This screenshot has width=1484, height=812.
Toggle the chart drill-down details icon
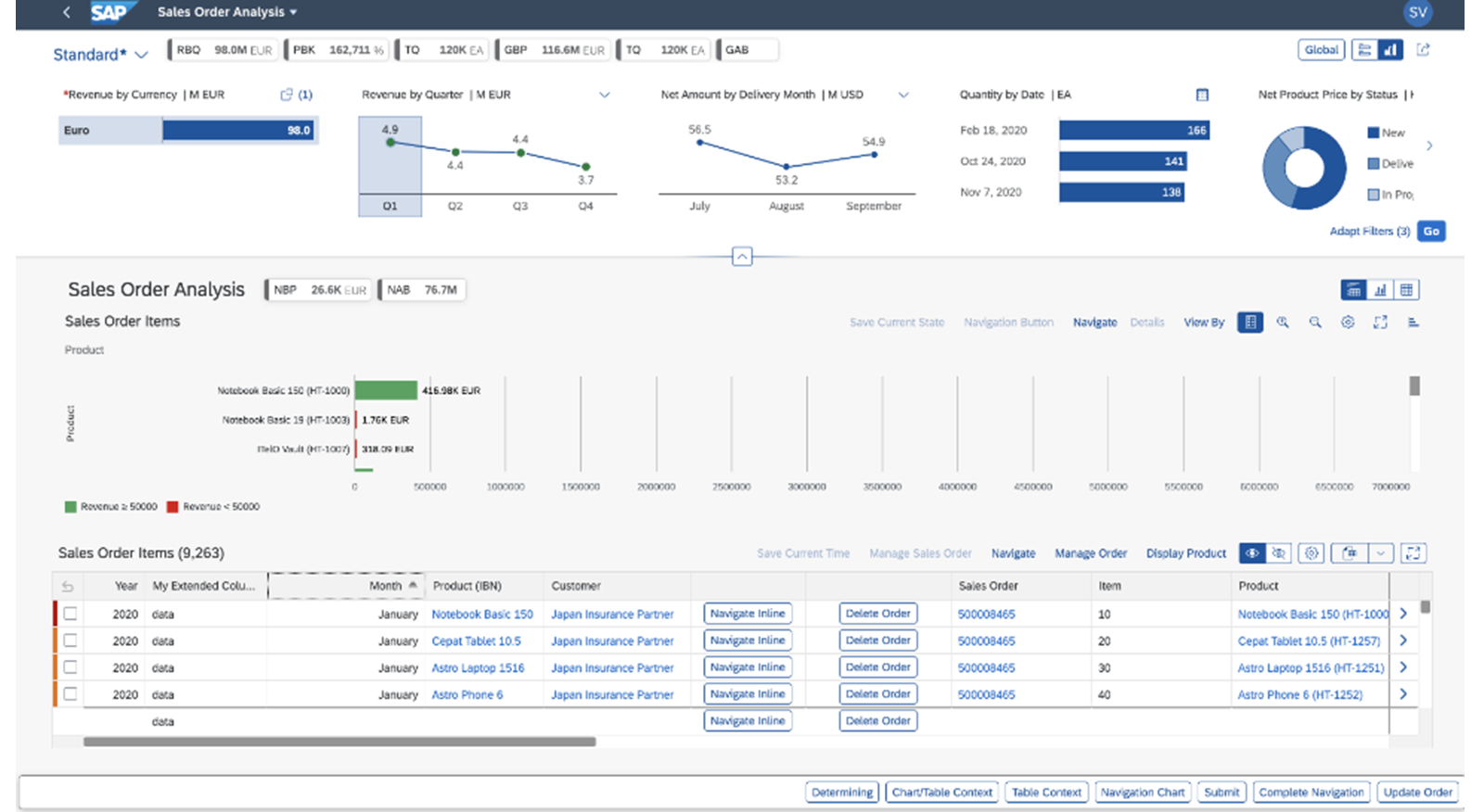point(1250,323)
